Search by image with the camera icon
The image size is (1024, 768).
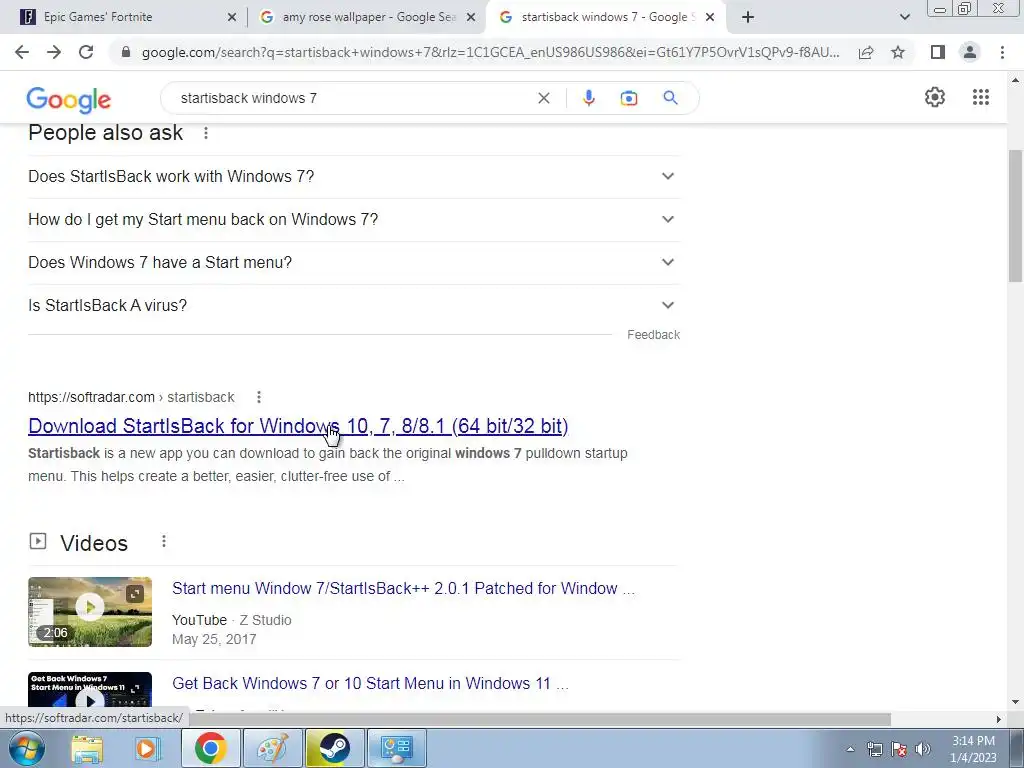click(628, 98)
